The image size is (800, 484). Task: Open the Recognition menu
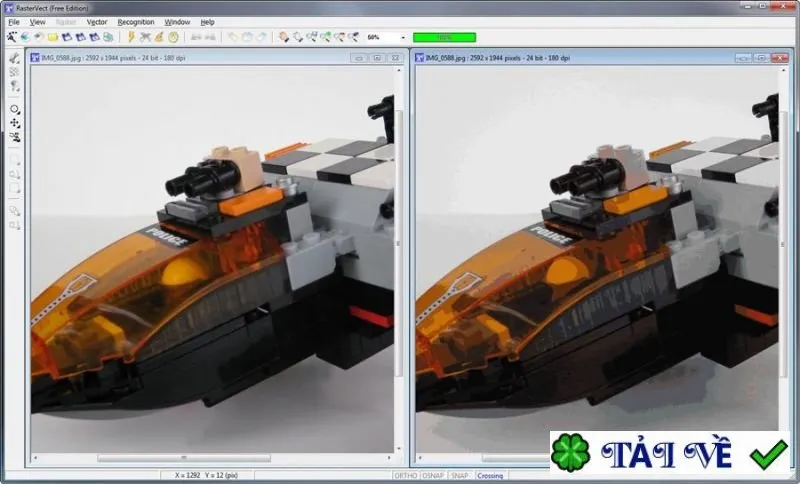pos(136,22)
